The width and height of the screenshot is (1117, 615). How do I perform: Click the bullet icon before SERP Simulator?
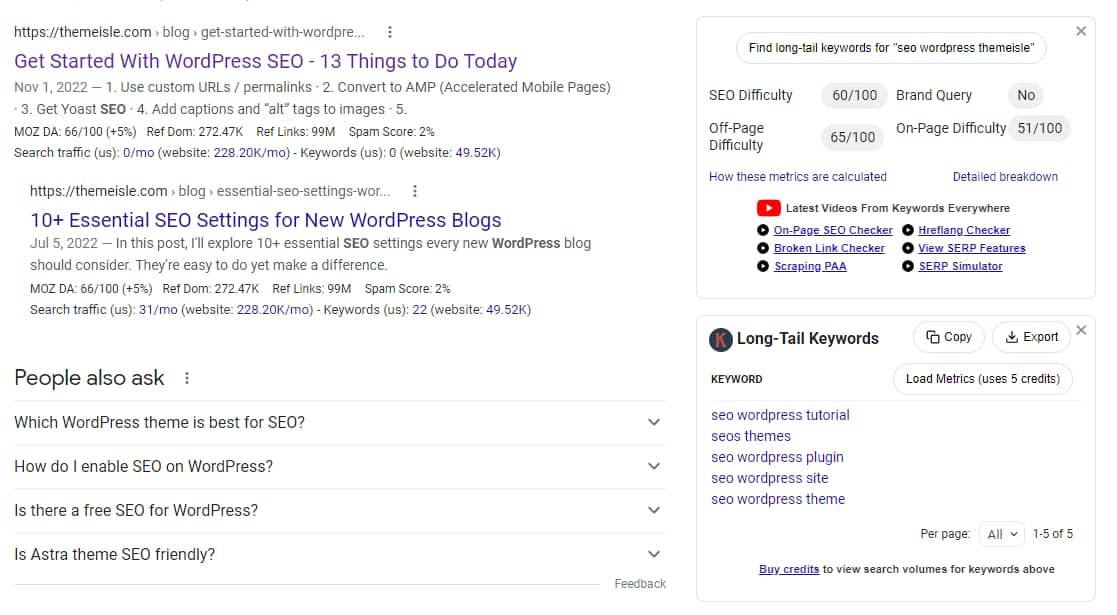(x=908, y=266)
